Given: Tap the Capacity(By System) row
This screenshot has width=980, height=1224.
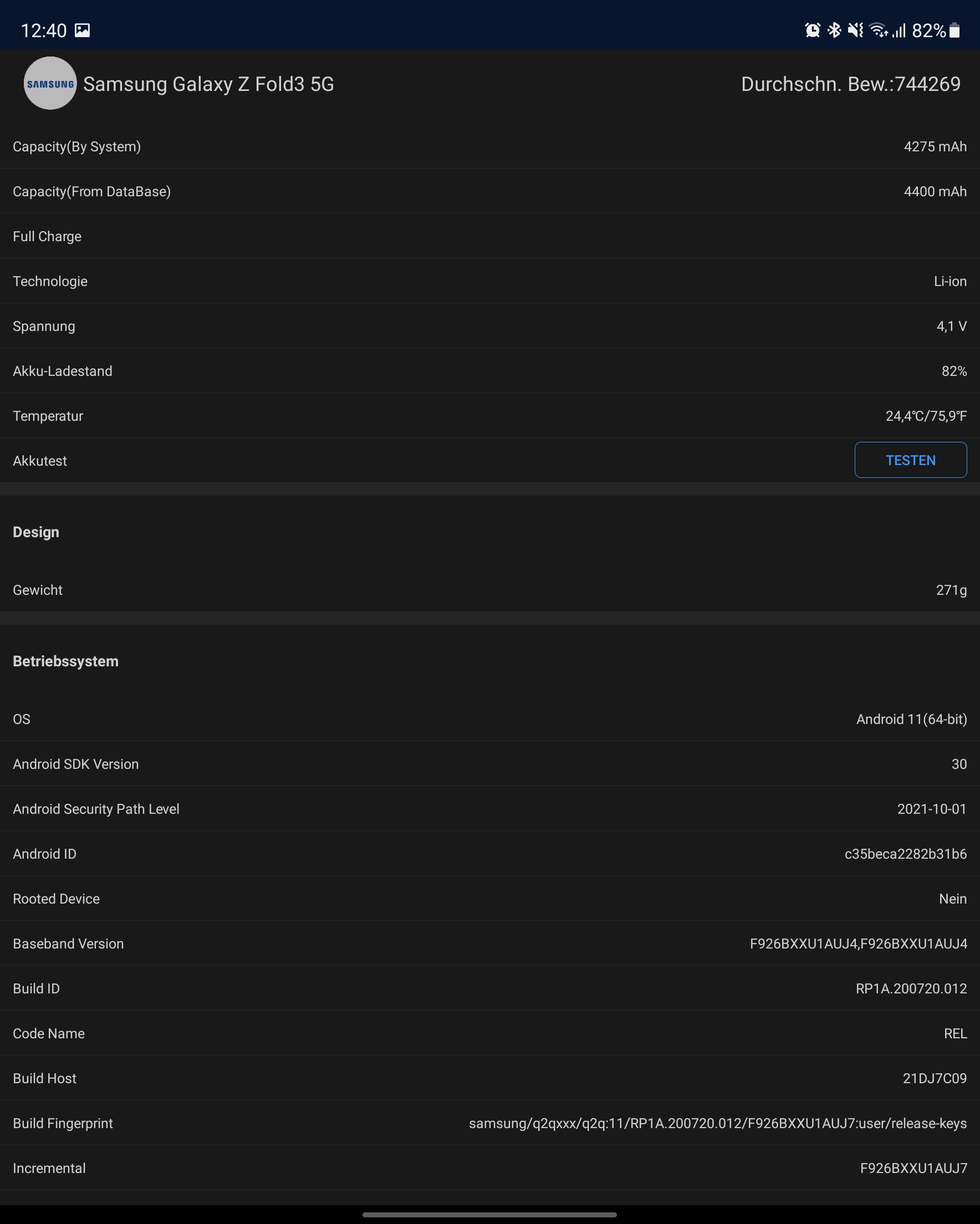Looking at the screenshot, I should pos(490,146).
